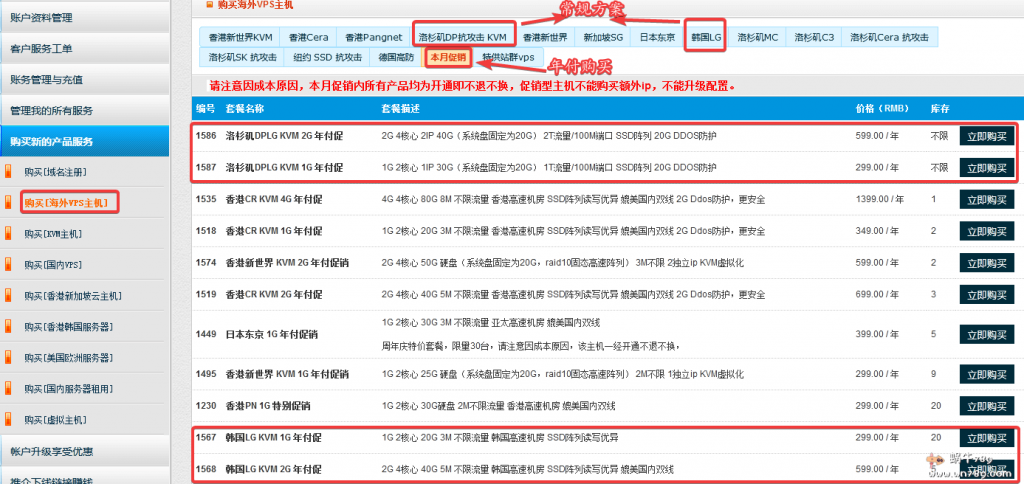Click orange bullet icon beside 购买[虚拟主机]
The height and width of the screenshot is (484, 1024).
(7, 419)
